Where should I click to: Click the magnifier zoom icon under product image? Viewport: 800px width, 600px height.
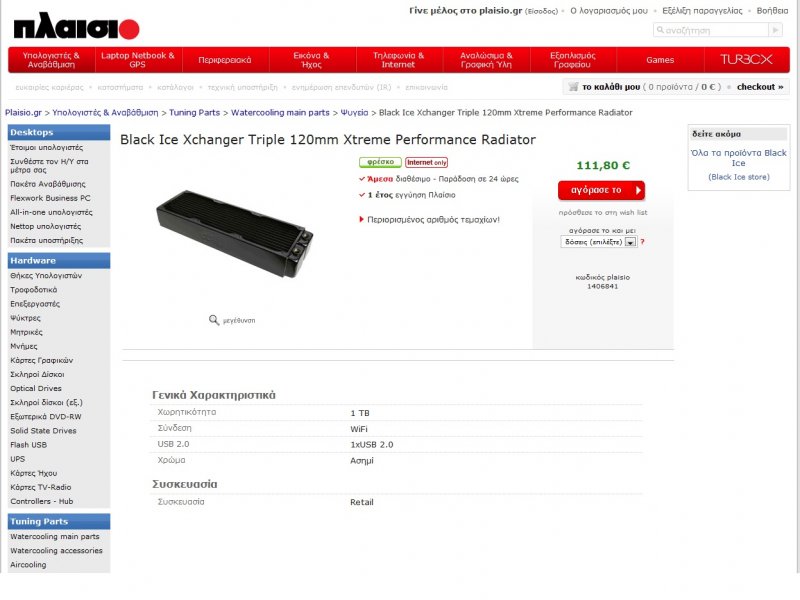214,320
